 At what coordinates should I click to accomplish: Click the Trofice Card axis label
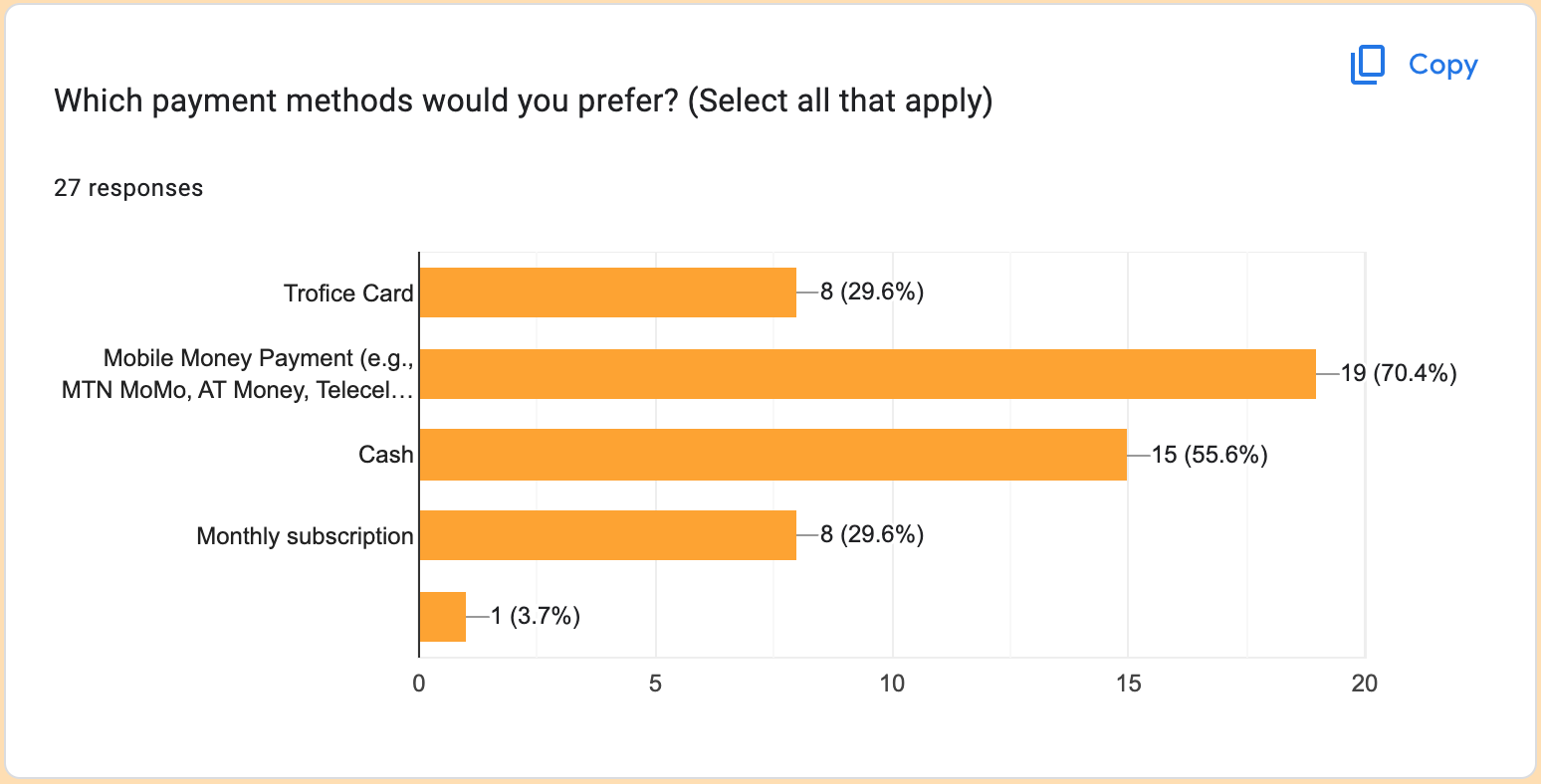coord(347,294)
